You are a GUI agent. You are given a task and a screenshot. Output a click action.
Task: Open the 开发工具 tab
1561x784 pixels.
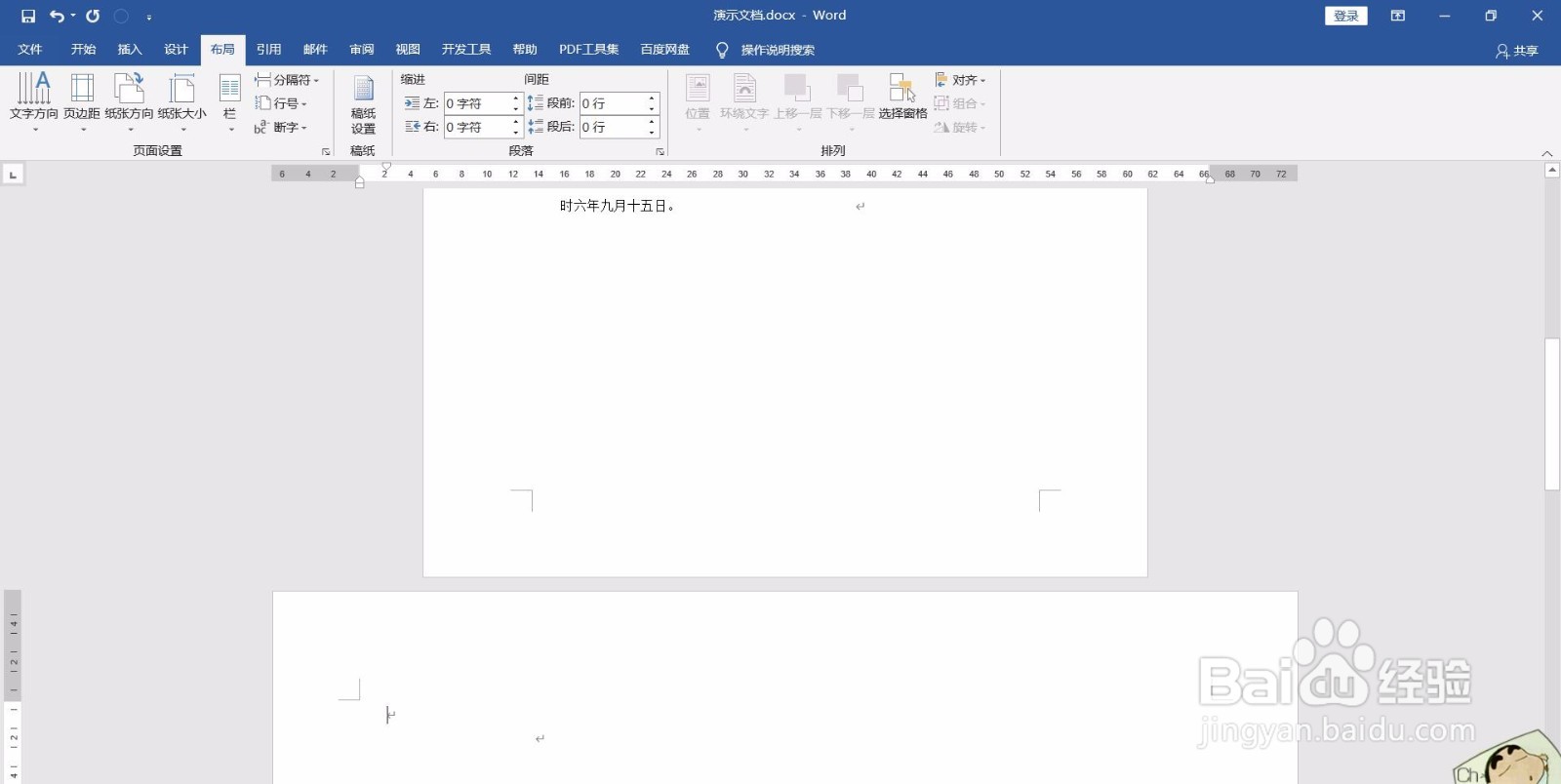[466, 50]
